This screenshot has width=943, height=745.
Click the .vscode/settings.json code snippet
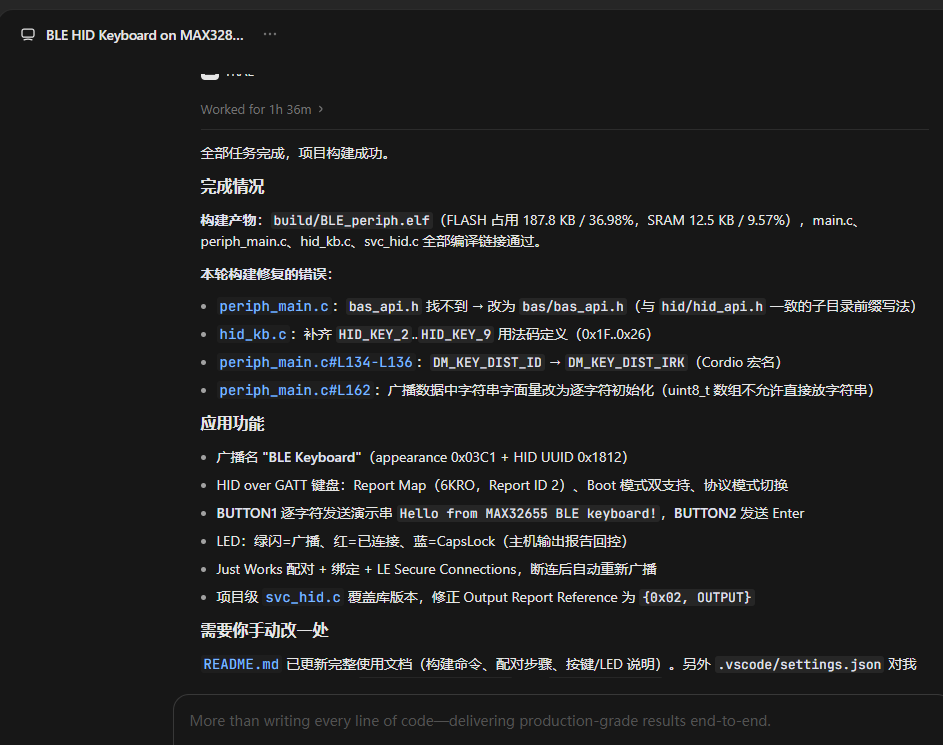[800, 664]
